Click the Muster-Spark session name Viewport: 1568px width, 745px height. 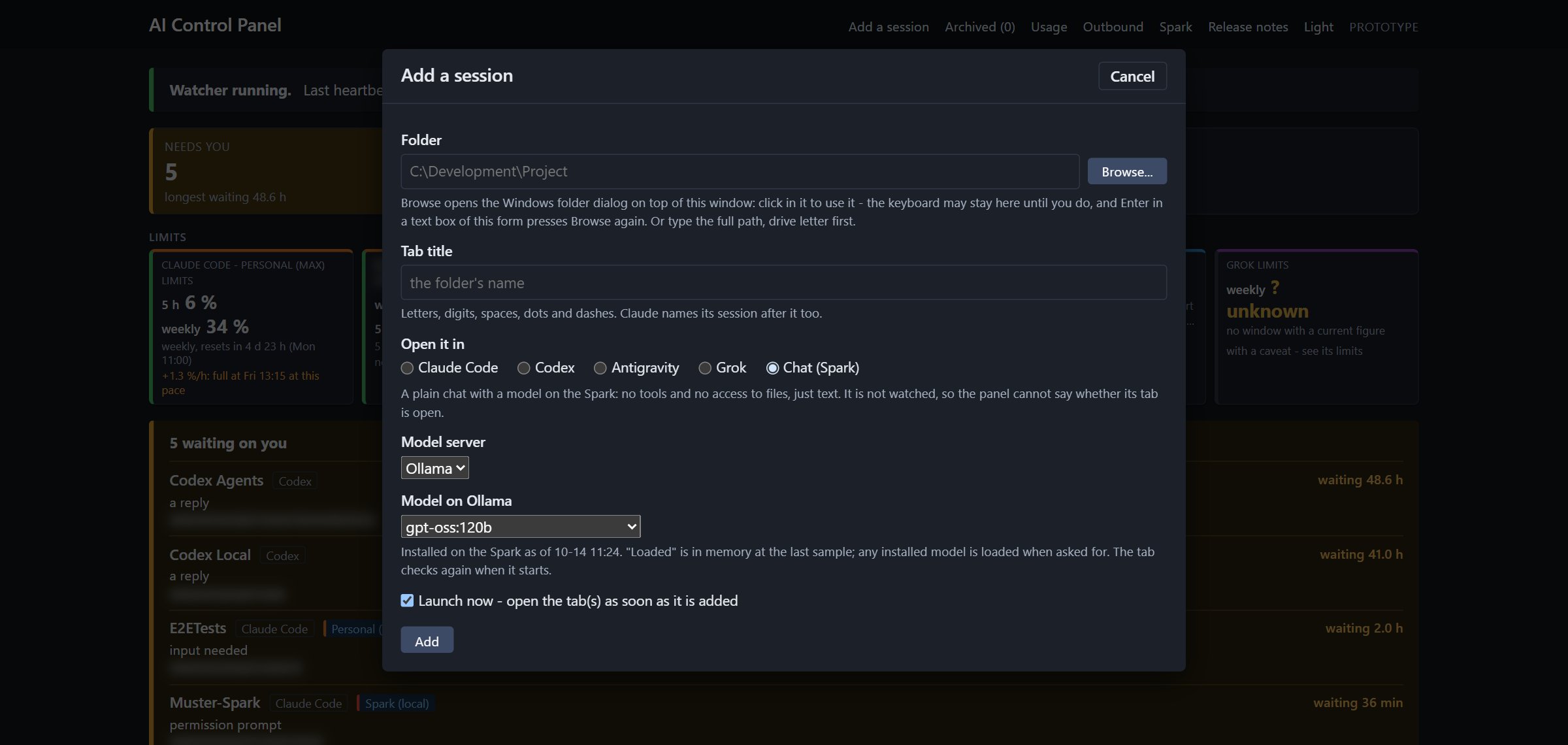click(214, 703)
